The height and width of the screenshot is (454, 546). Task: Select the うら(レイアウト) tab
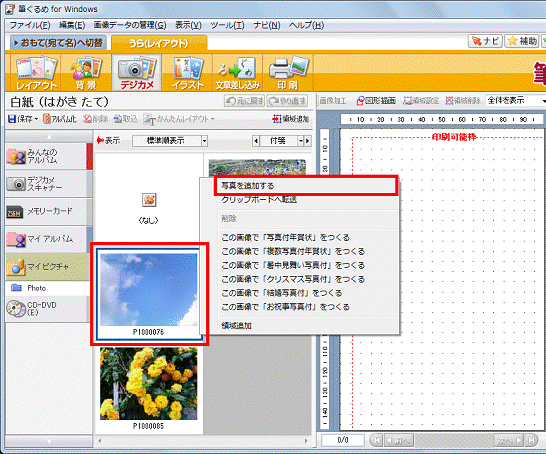[159, 43]
